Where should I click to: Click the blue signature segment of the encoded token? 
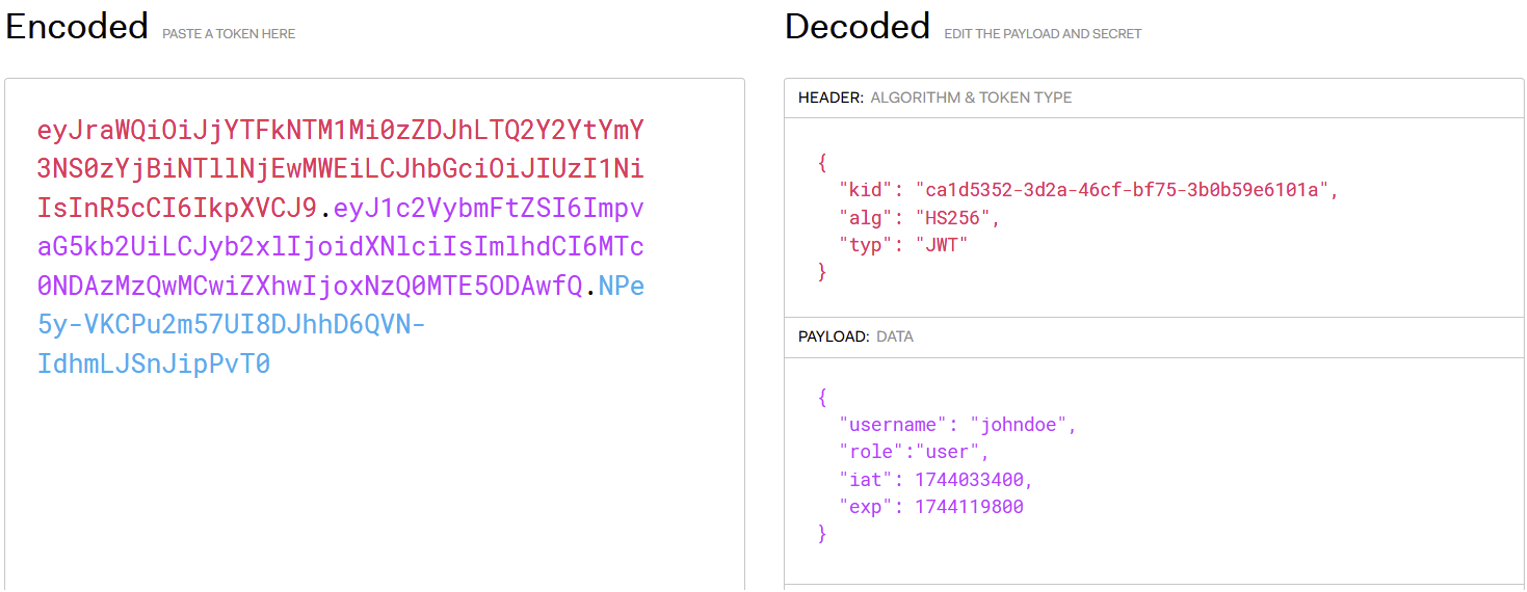point(230,325)
